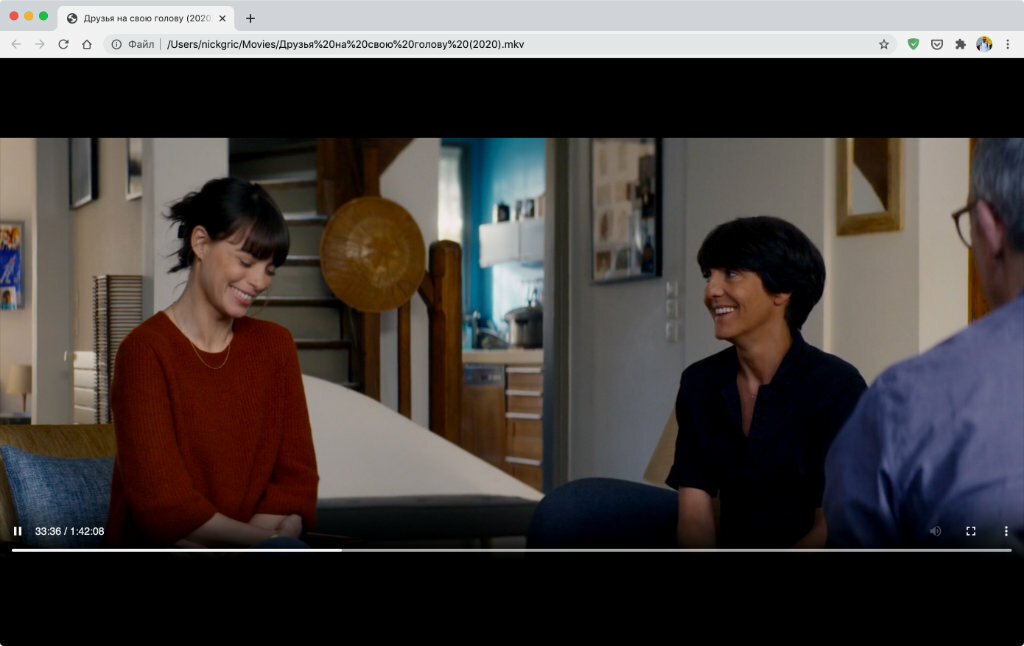Screen dimensions: 1024x646
Task: Open the browser home page
Action: [x=87, y=44]
